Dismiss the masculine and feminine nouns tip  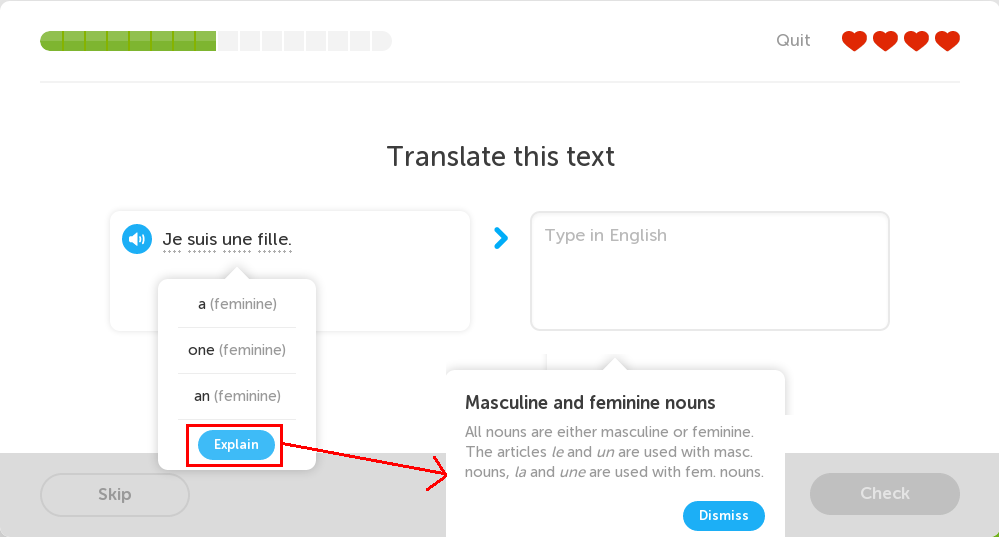(x=723, y=515)
